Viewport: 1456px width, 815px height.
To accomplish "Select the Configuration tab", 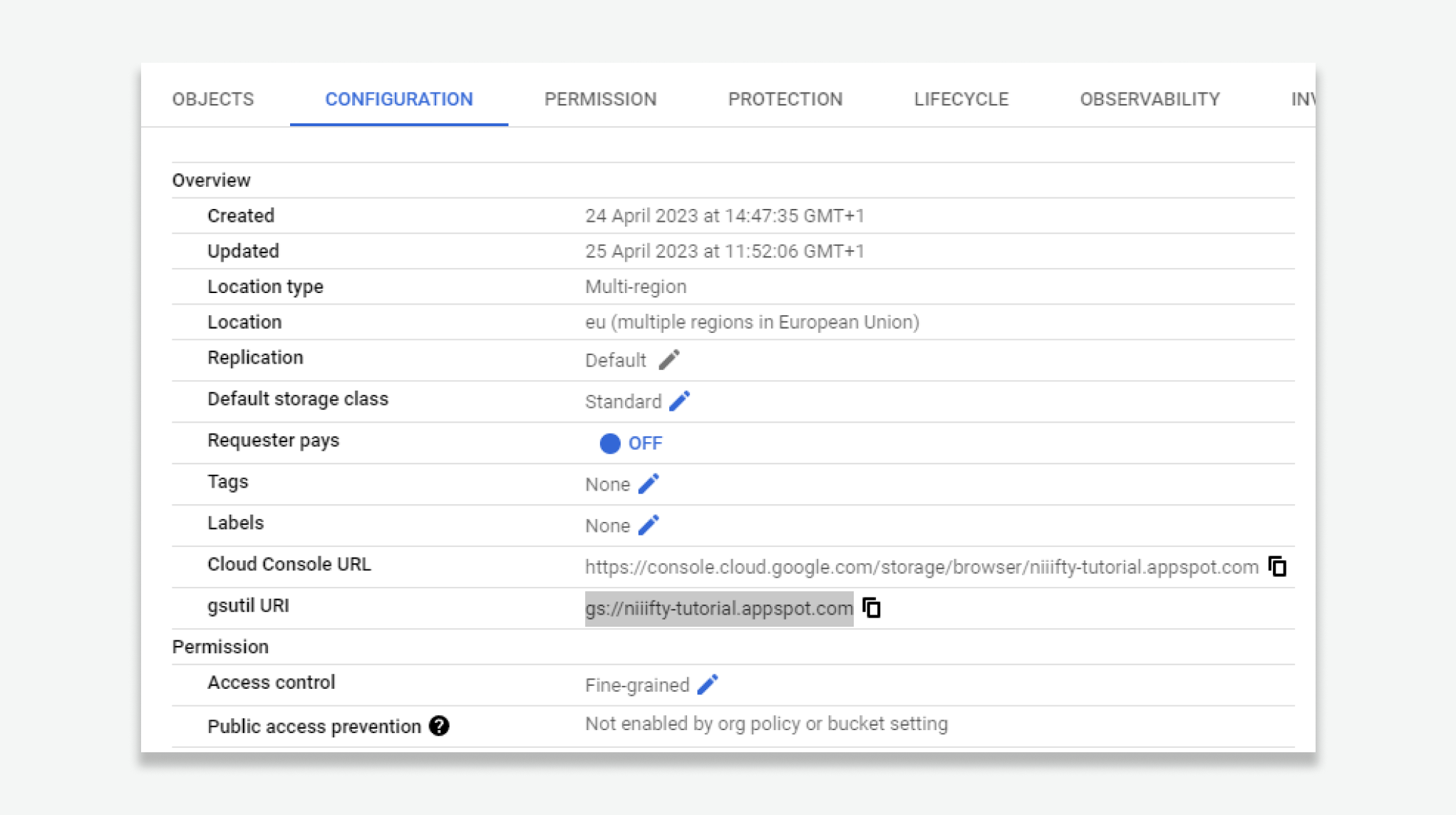I will click(x=399, y=98).
